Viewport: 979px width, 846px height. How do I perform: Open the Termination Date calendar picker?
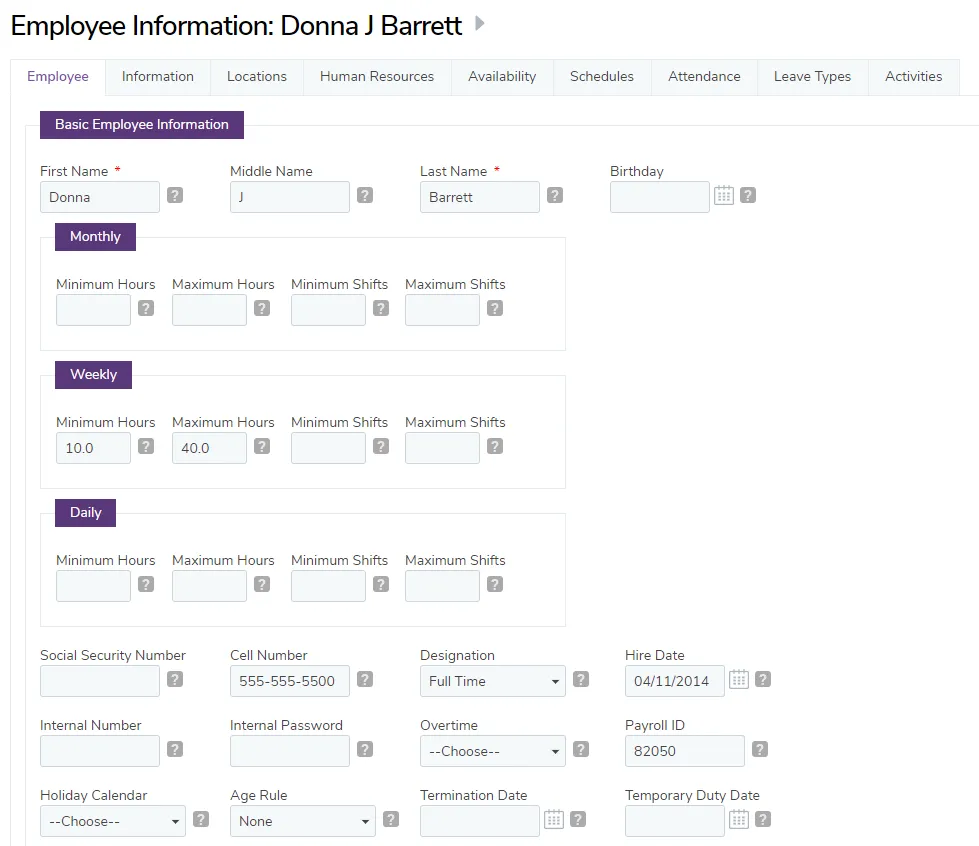(554, 819)
